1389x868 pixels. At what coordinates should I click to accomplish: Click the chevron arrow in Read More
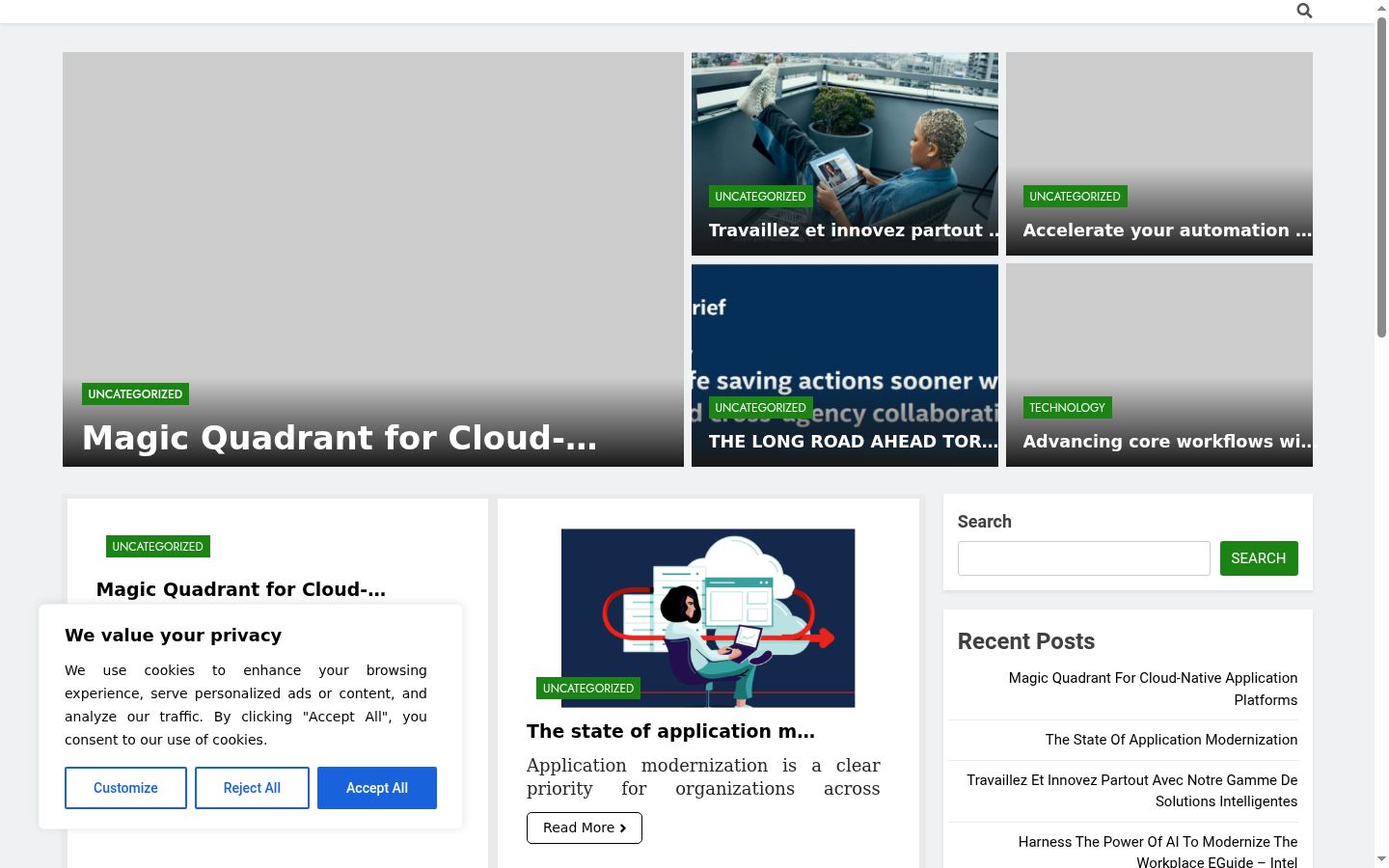[x=623, y=828]
